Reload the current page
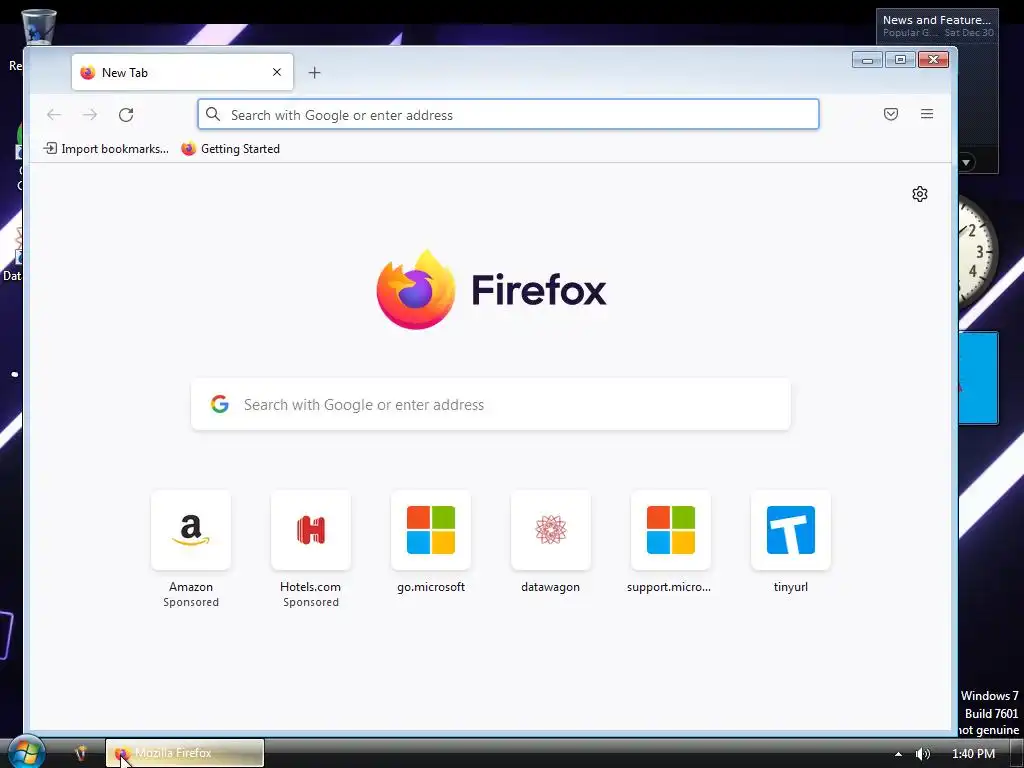The image size is (1024, 768). click(x=126, y=115)
